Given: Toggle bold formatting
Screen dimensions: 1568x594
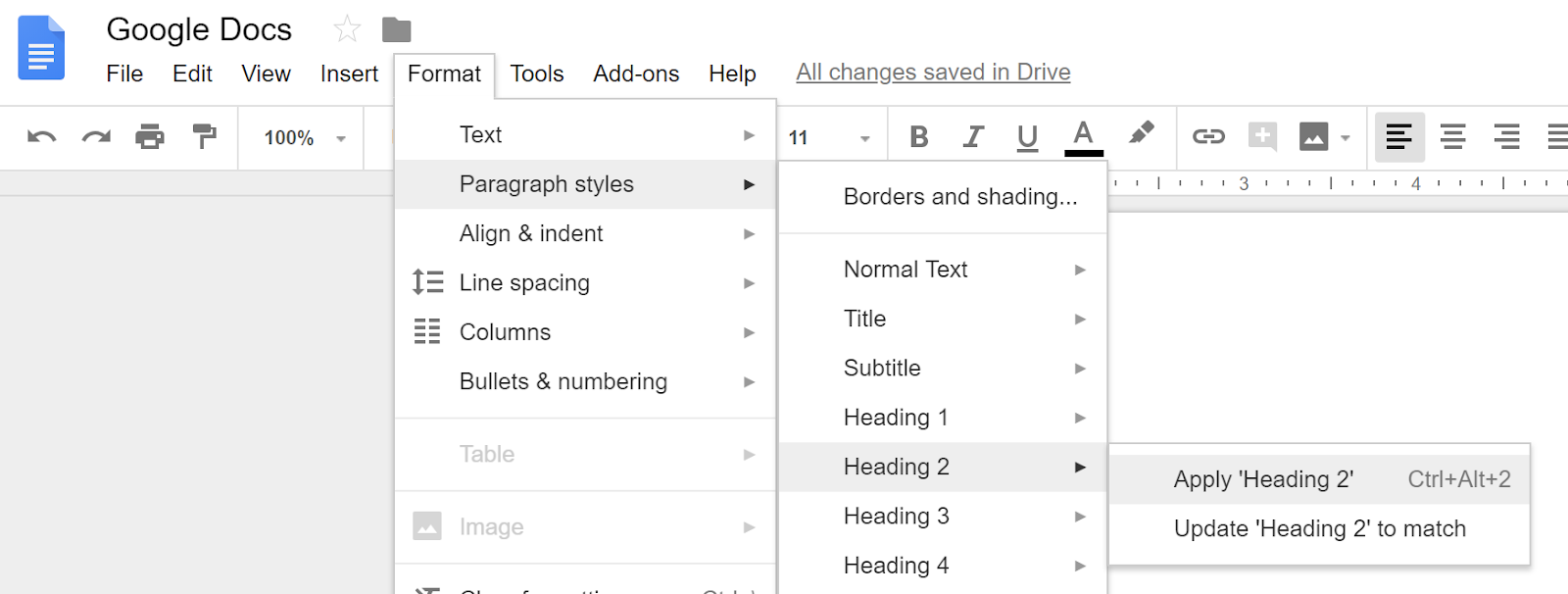Looking at the screenshot, I should [918, 137].
